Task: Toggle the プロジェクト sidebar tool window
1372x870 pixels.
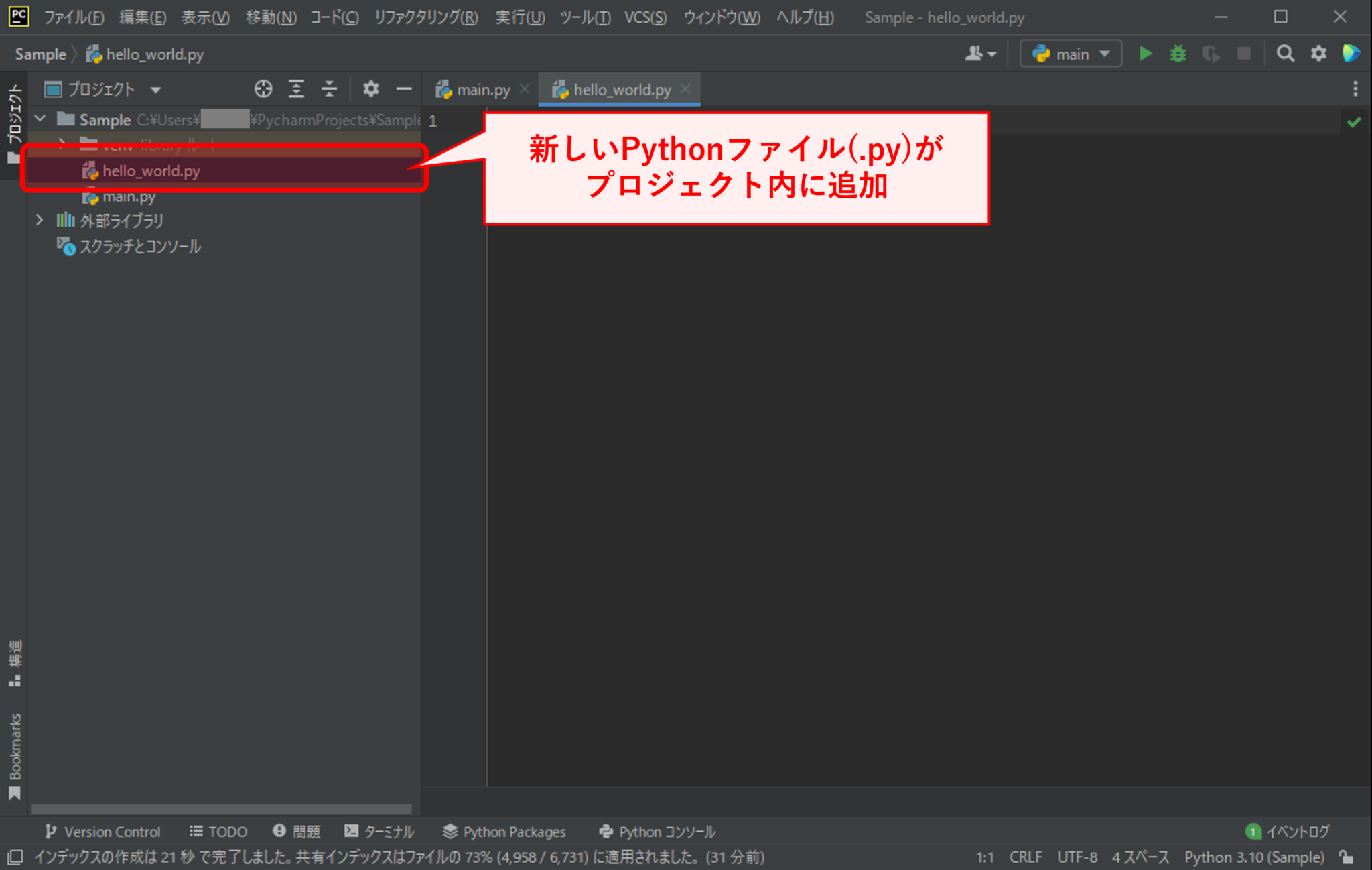Action: (x=14, y=124)
